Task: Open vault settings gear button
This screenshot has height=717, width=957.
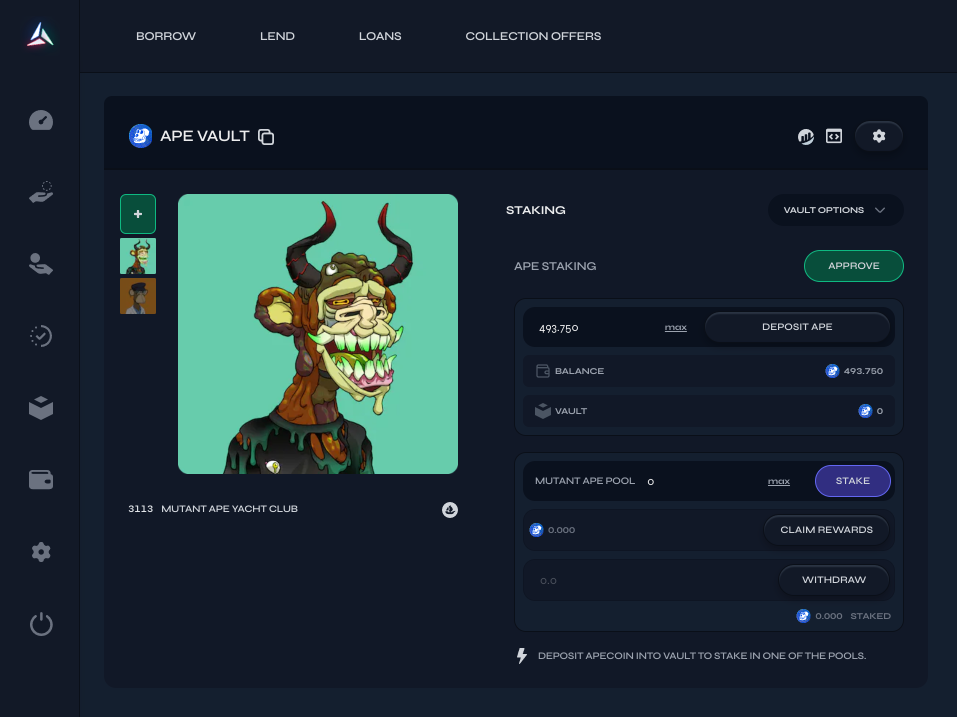Action: [879, 136]
